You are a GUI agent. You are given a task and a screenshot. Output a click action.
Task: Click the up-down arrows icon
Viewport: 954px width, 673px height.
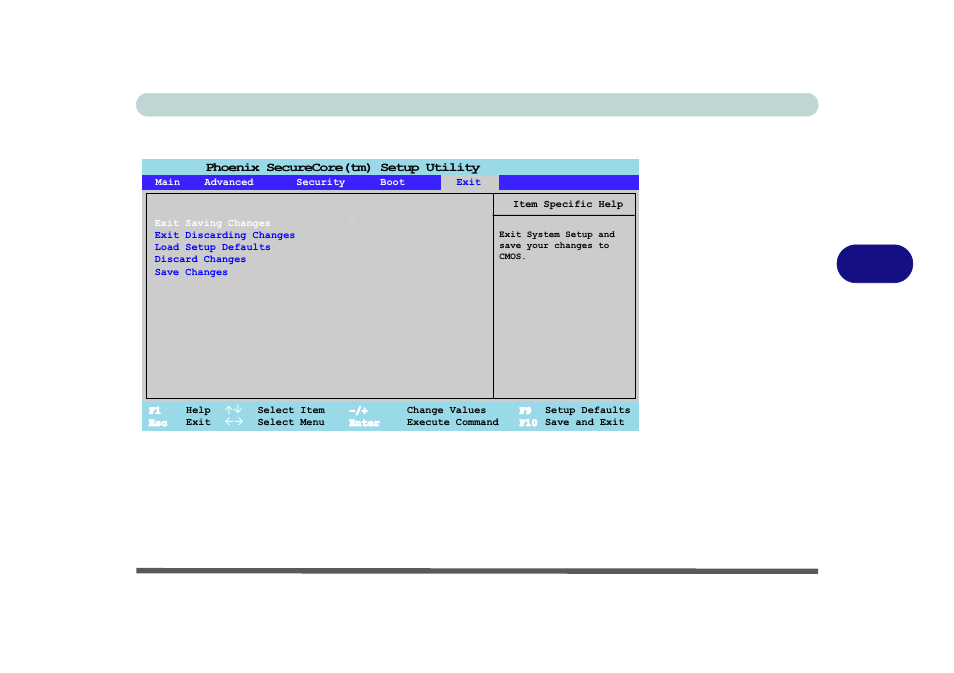click(234, 410)
